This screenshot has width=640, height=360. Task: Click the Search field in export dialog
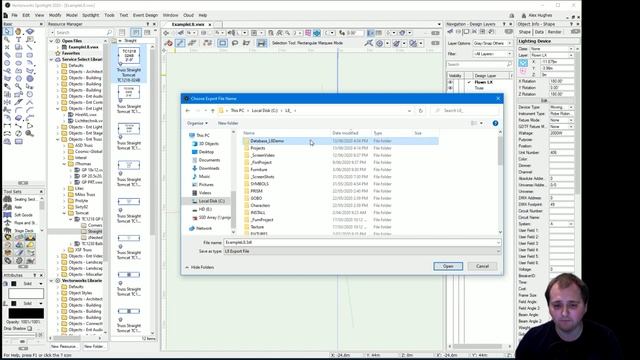click(465, 111)
